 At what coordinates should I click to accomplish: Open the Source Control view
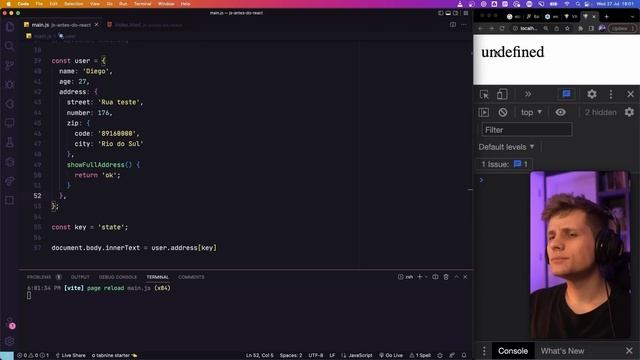(x=10, y=65)
